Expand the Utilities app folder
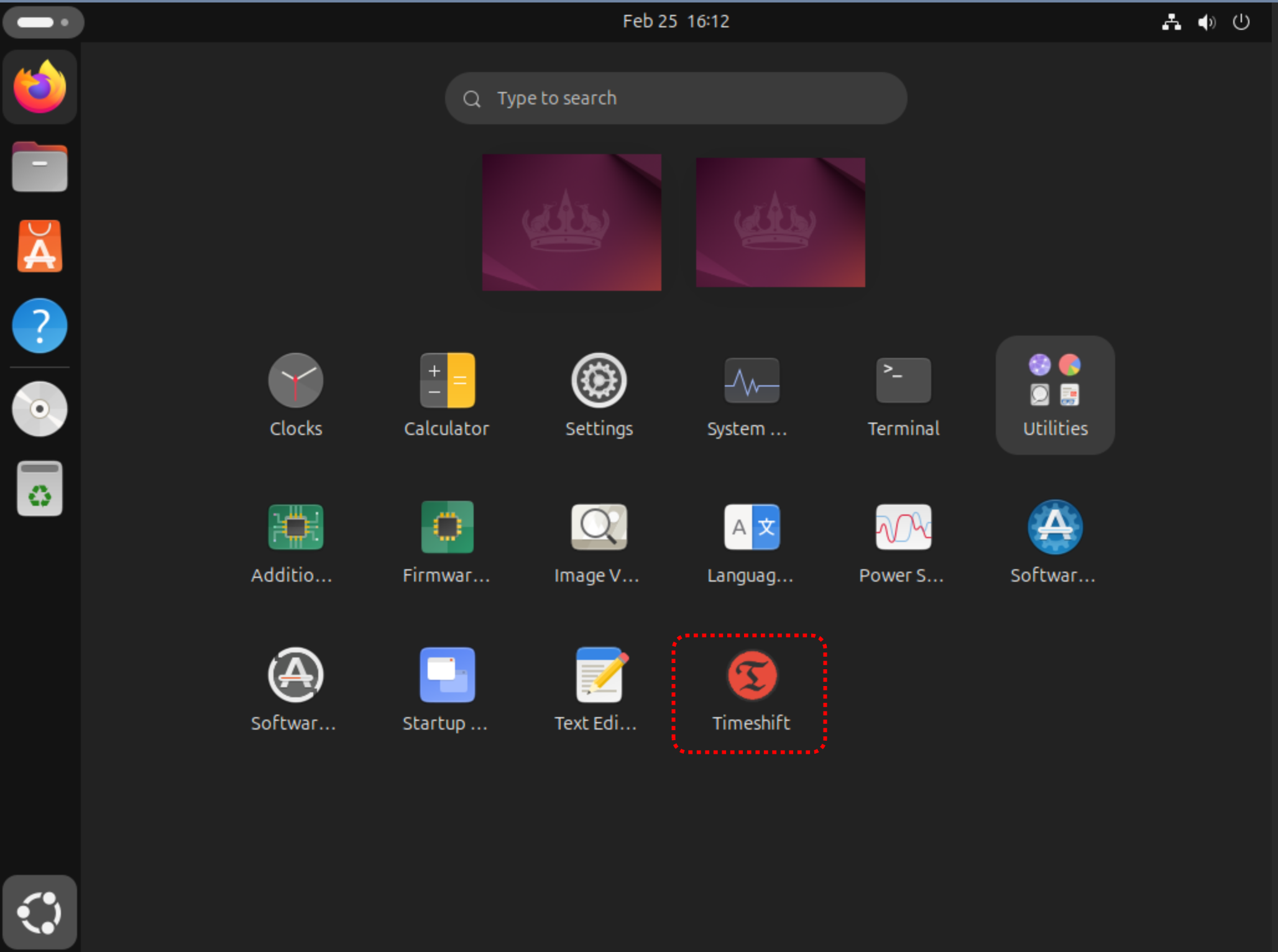1278x952 pixels. pos(1055,395)
